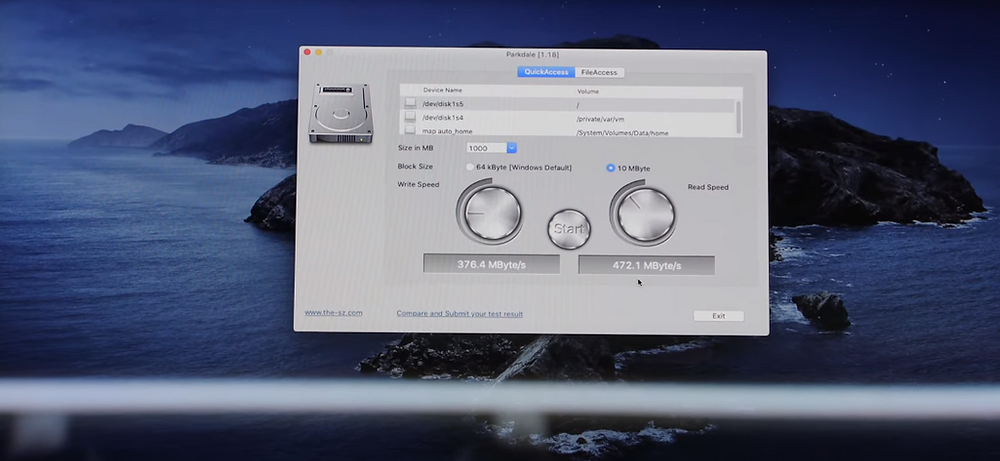The width and height of the screenshot is (1000, 461).
Task: Select 64 kByte [Windows Default] block size
Action: (470, 168)
